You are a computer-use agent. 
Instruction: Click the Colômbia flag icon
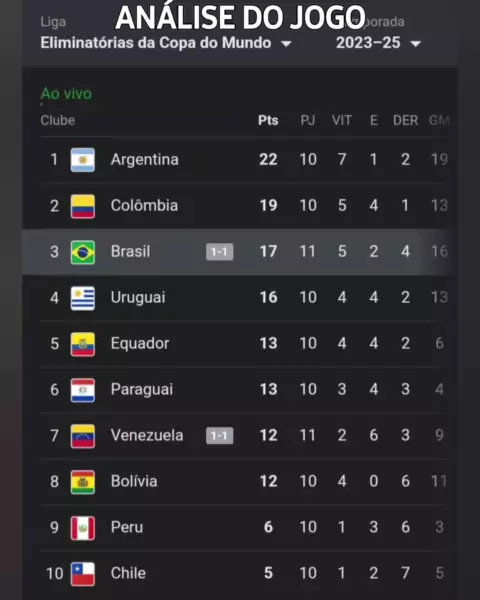point(83,206)
